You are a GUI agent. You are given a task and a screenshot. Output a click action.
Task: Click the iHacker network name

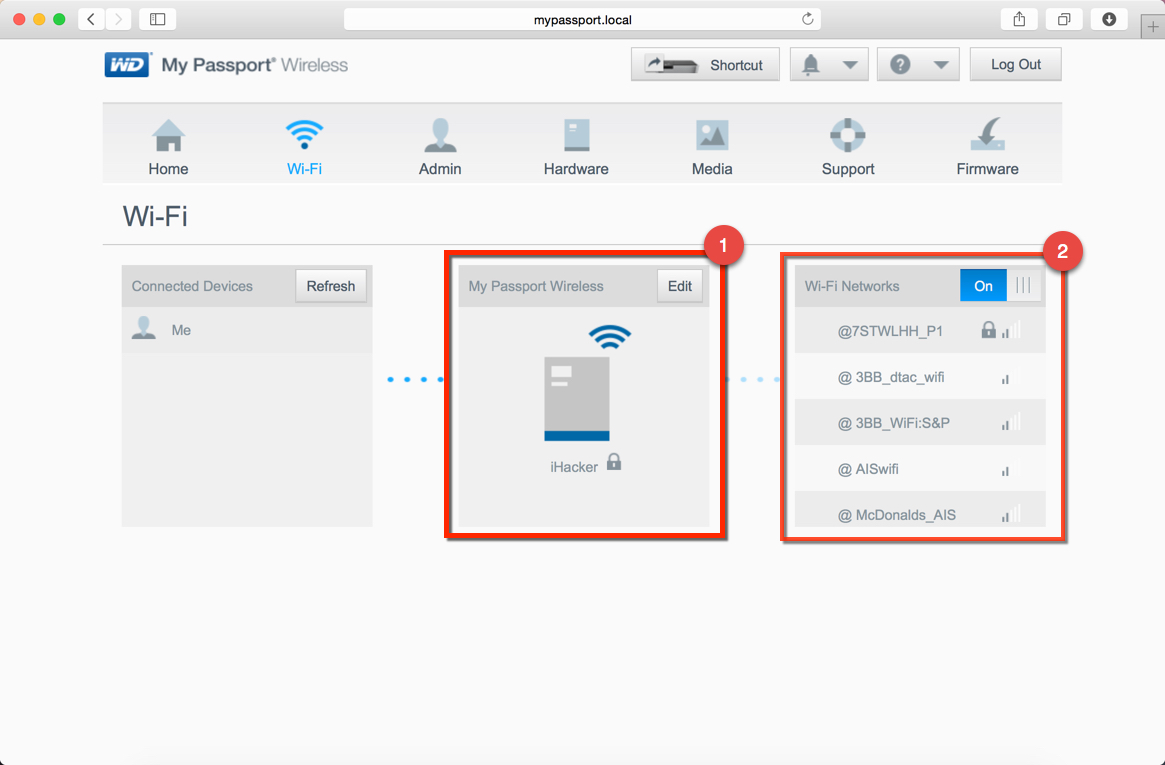tap(574, 467)
